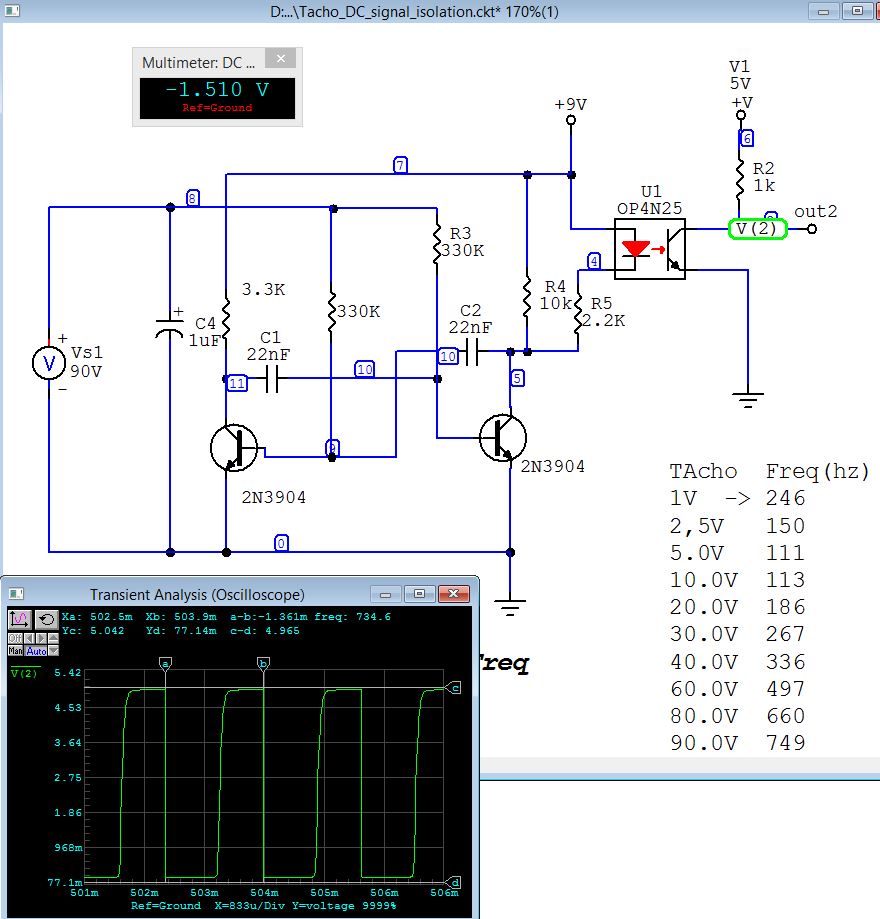
Task: Click the V1 5V +V supply terminal
Action: point(741,115)
